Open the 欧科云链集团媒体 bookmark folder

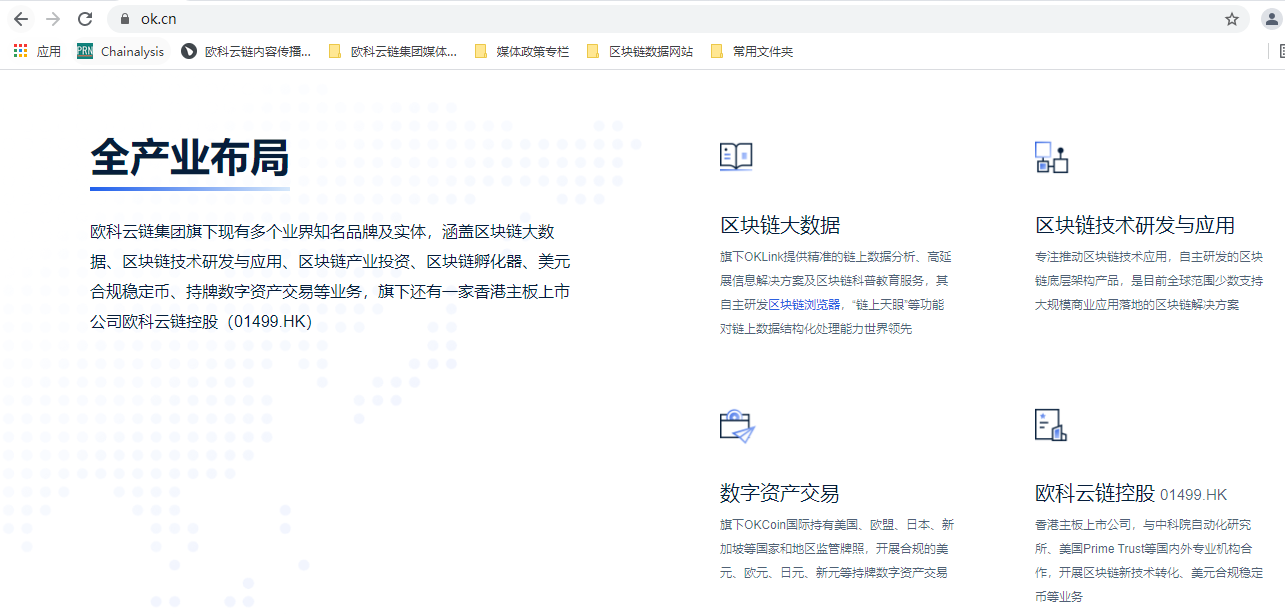pos(392,51)
